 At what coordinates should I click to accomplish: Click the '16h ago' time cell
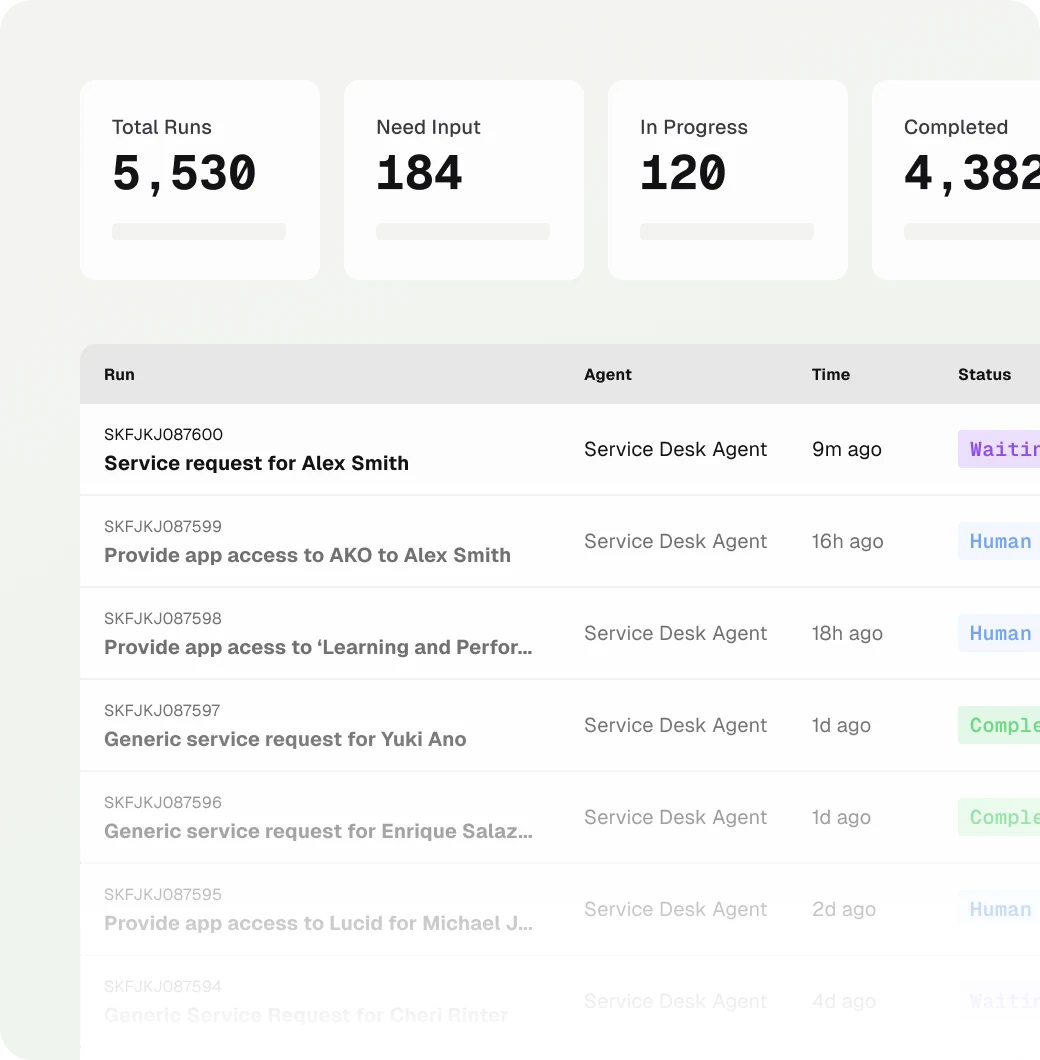pos(848,541)
